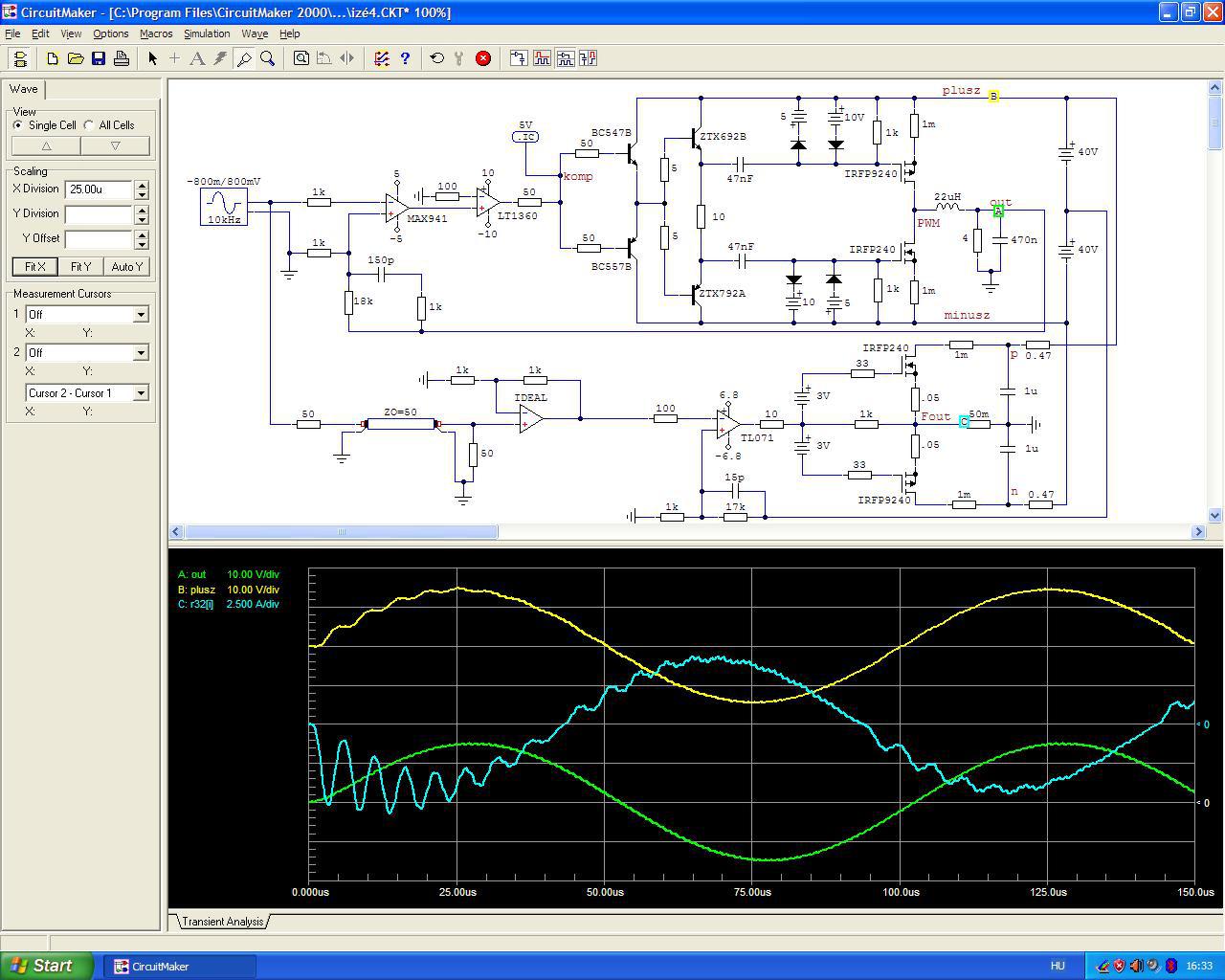Open the Measurement Cursor 1 dropdown
Viewport: 1225px width, 980px height.
coord(141,315)
